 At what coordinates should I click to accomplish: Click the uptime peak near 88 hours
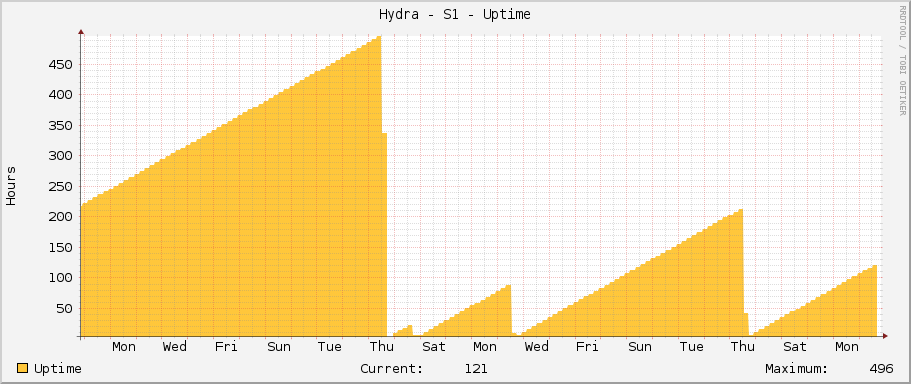pos(508,286)
